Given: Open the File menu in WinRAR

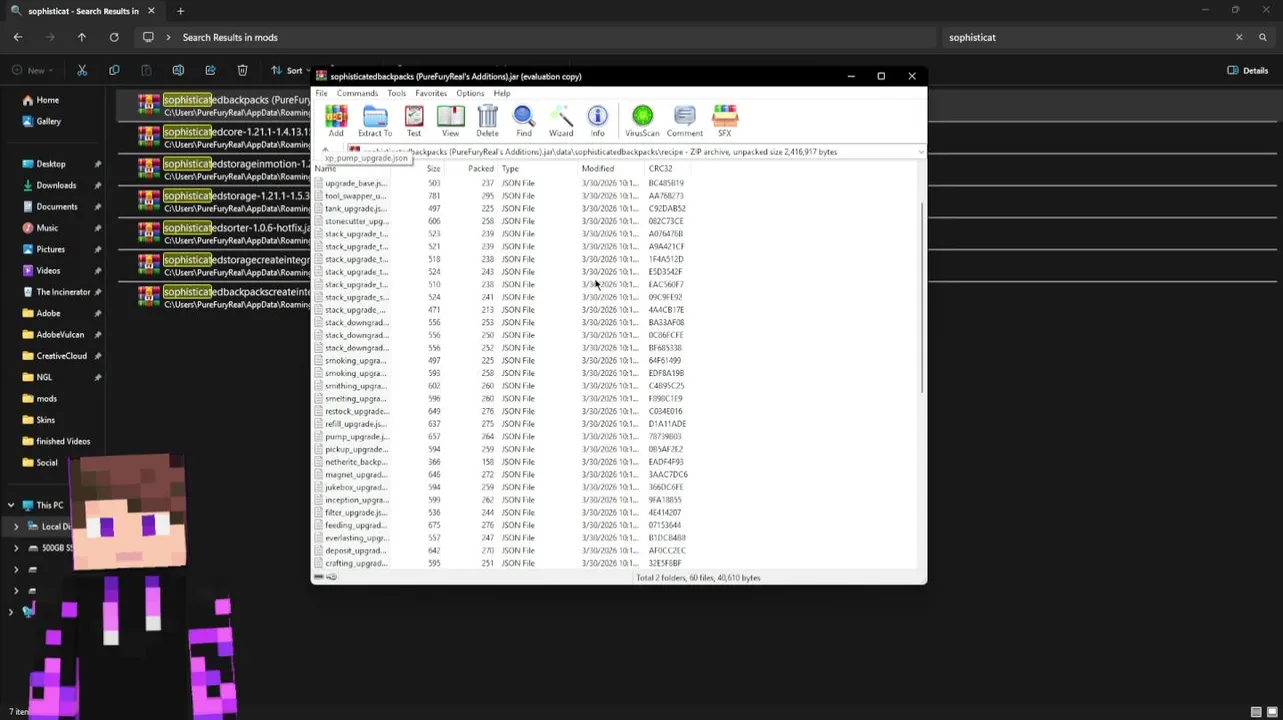Looking at the screenshot, I should [x=321, y=93].
